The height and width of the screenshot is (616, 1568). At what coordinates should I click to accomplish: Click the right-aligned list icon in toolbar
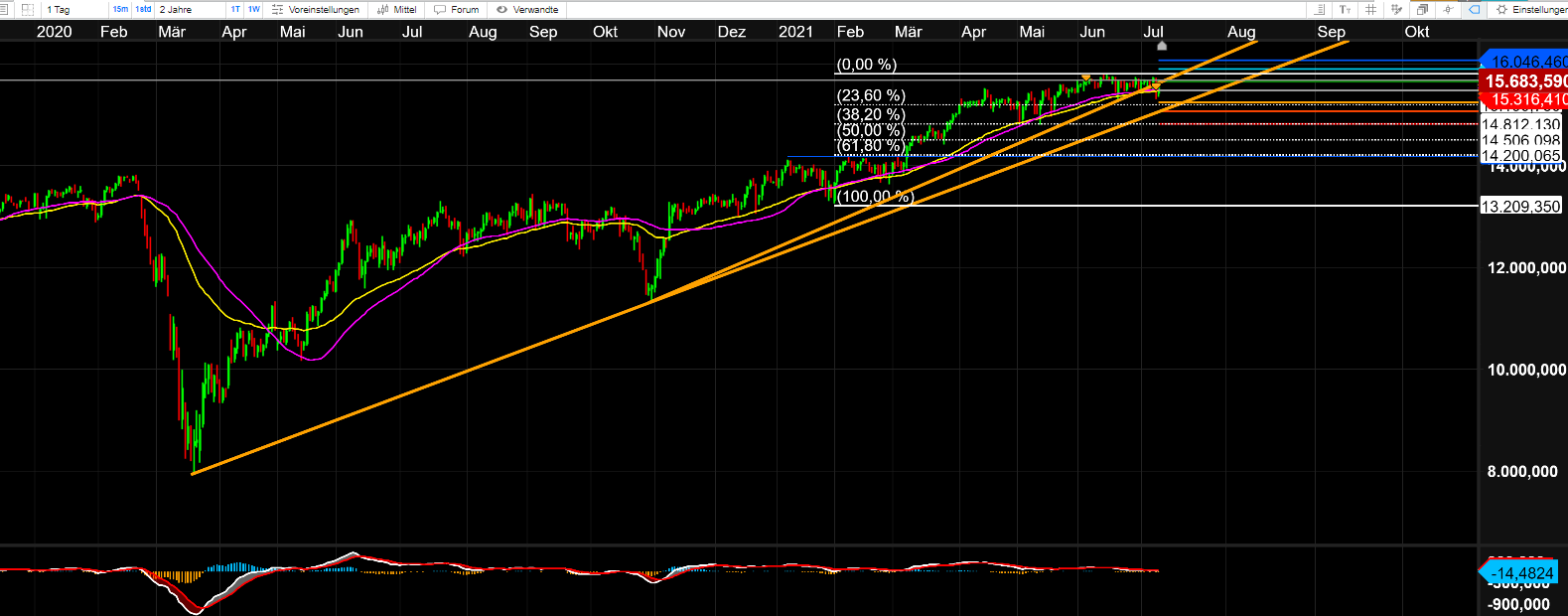pos(1319,10)
